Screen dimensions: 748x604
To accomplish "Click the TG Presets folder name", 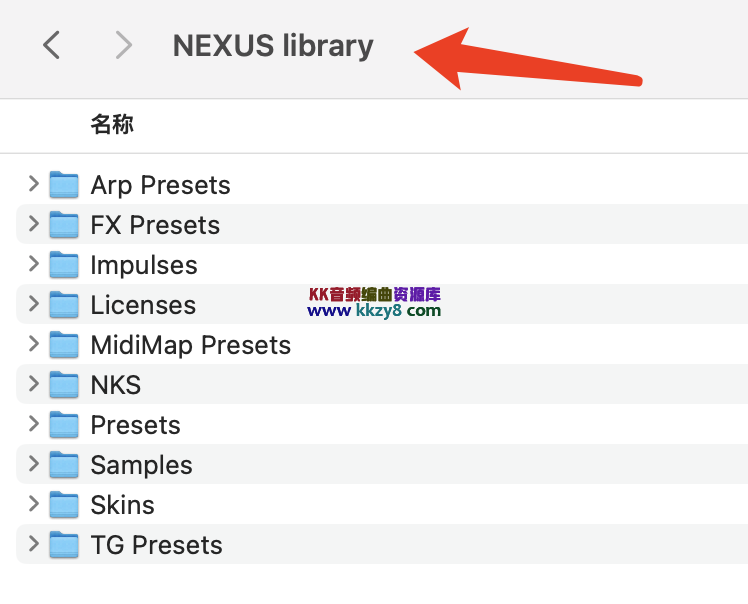I will [x=156, y=545].
